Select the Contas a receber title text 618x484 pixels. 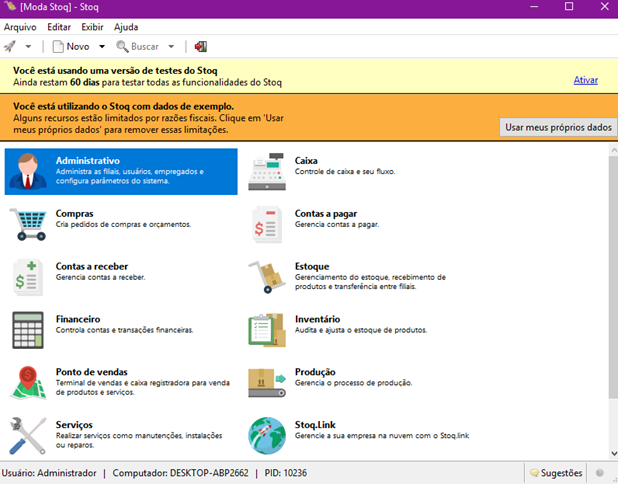(x=92, y=266)
